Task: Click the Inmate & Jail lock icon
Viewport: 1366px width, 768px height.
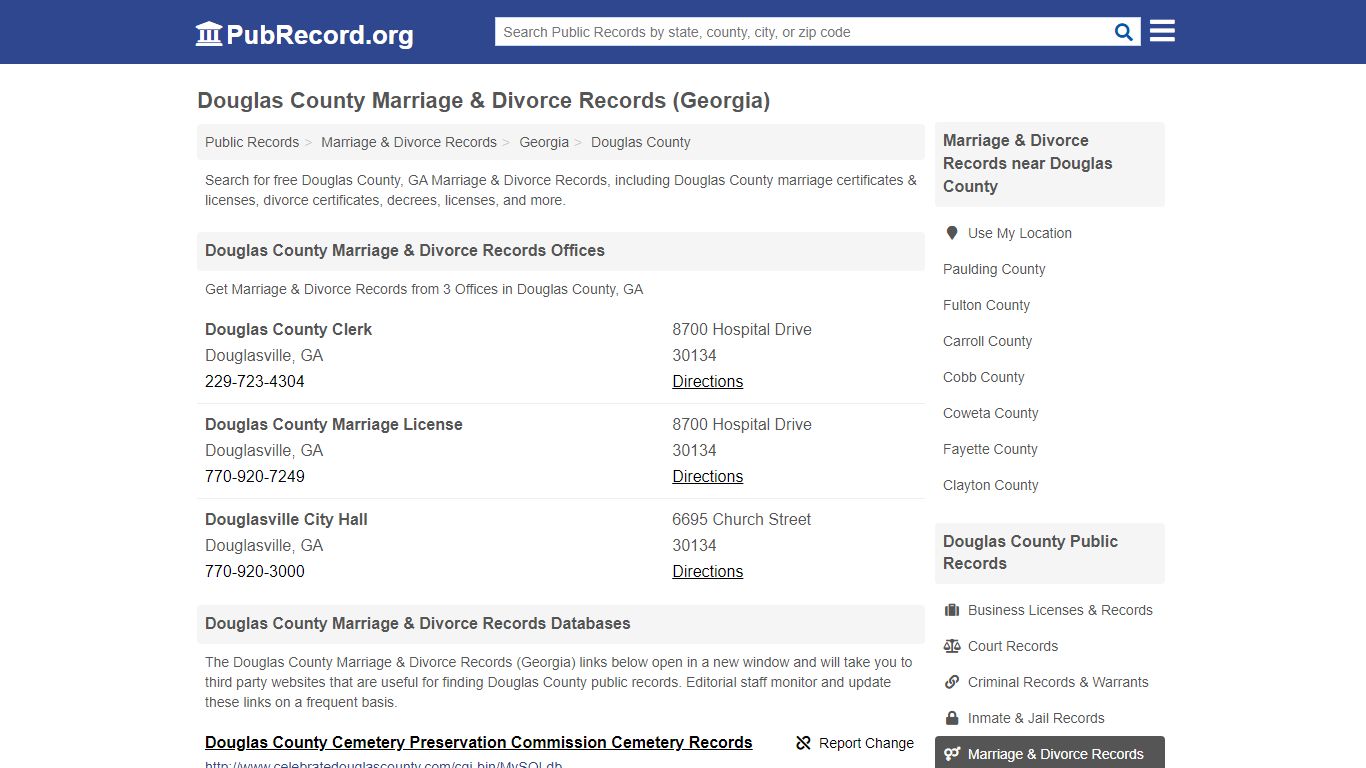Action: coord(952,718)
